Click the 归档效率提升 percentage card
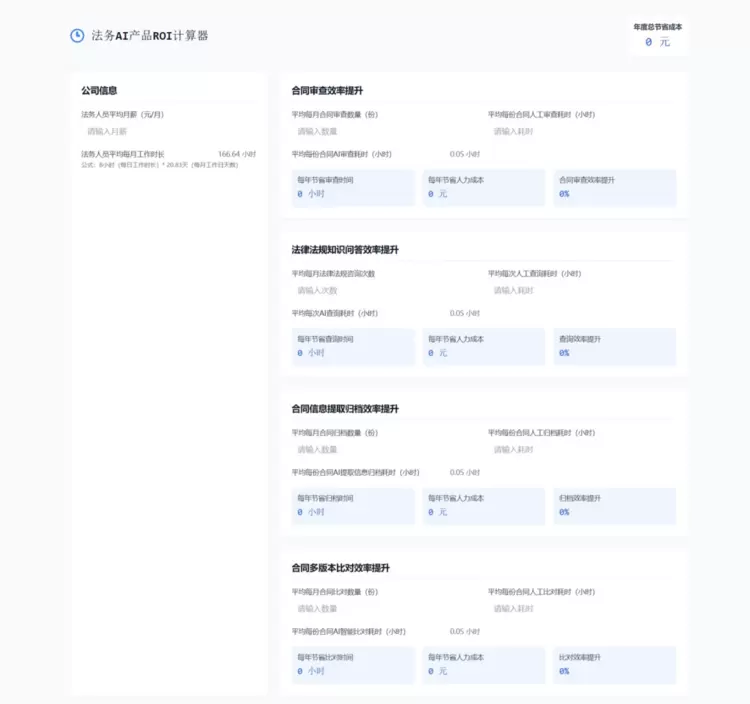750x704 pixels. 614,505
